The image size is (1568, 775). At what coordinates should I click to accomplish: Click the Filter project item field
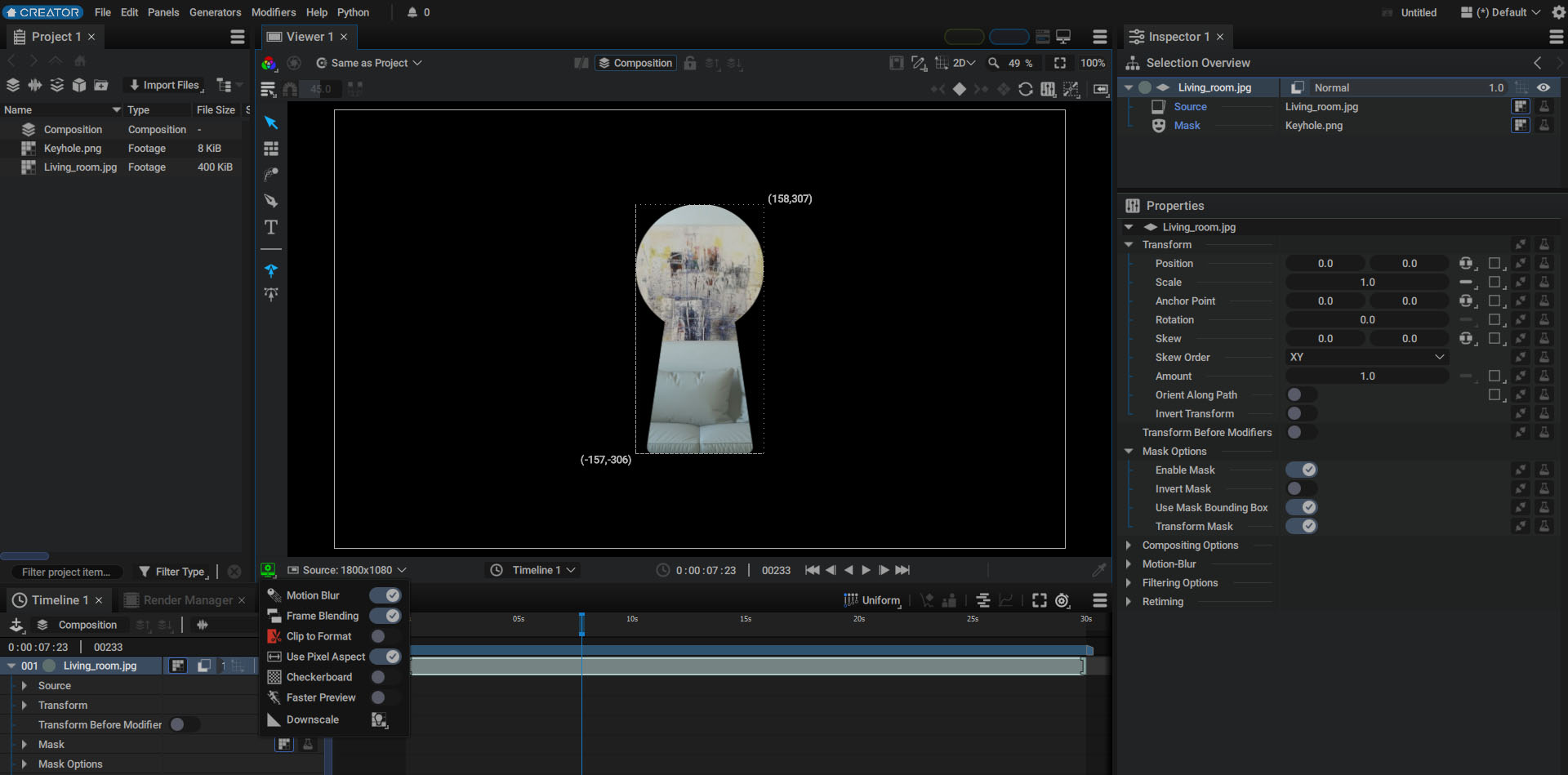click(66, 572)
